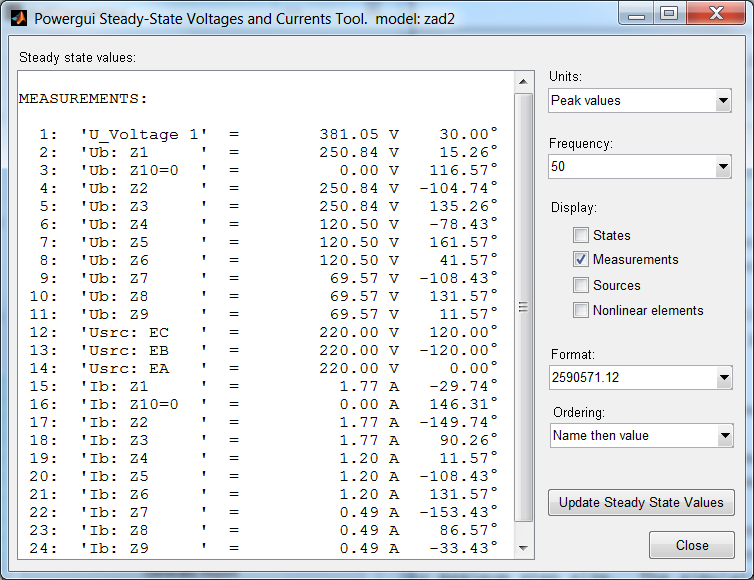Toggle the Nonlinear elements checkbox
The height and width of the screenshot is (580, 754).
pyautogui.click(x=580, y=310)
